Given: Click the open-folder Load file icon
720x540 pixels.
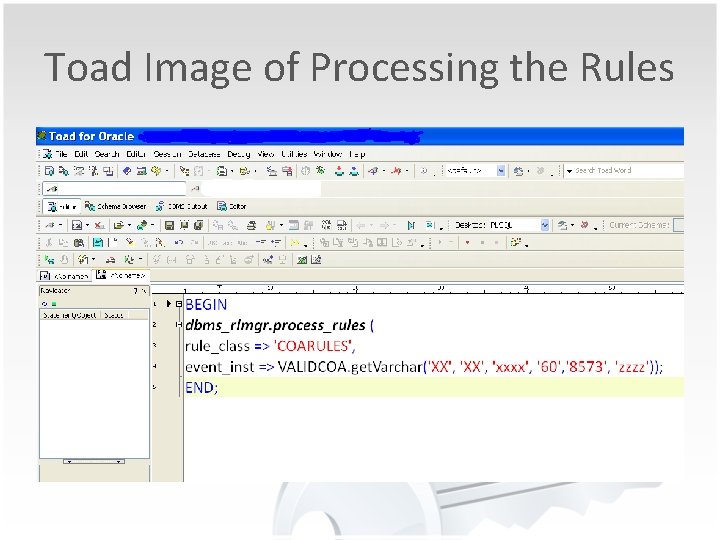Looking at the screenshot, I should click(118, 225).
